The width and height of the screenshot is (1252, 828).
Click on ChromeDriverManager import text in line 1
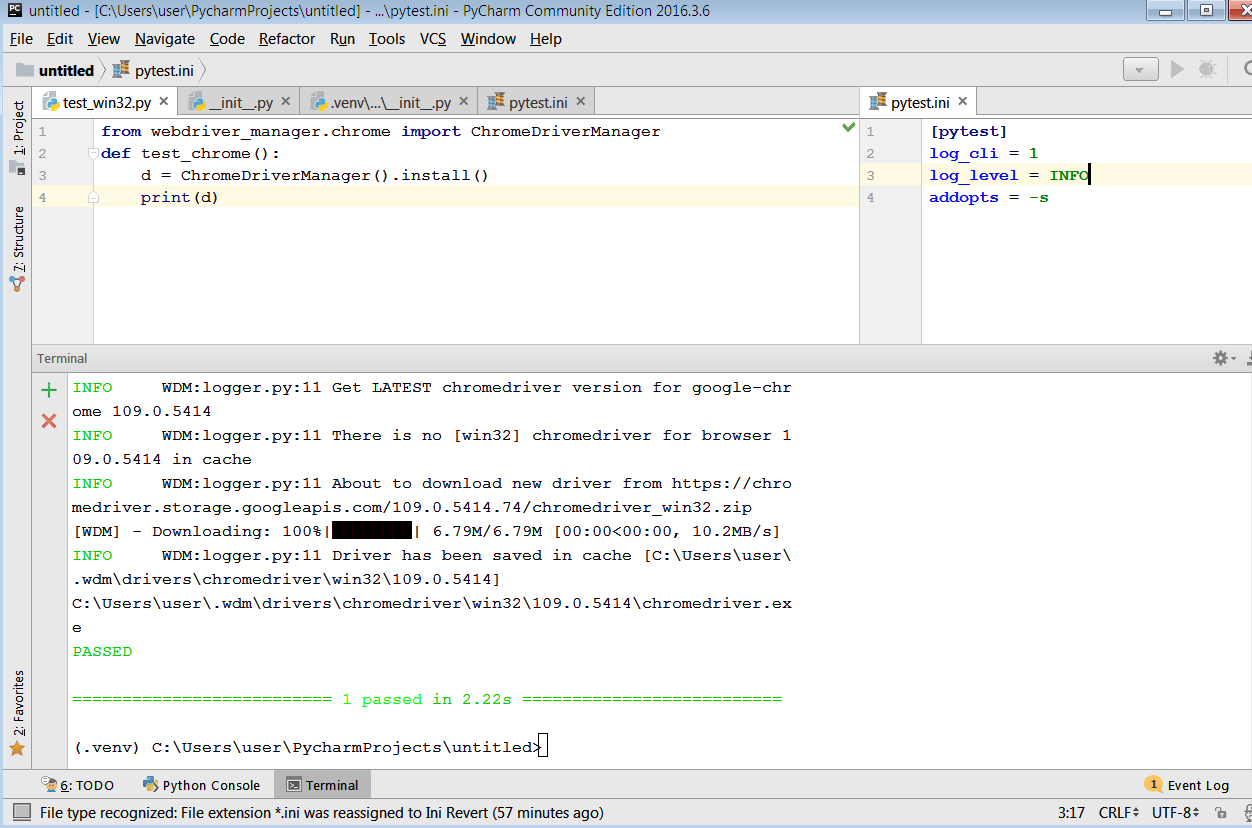click(565, 131)
